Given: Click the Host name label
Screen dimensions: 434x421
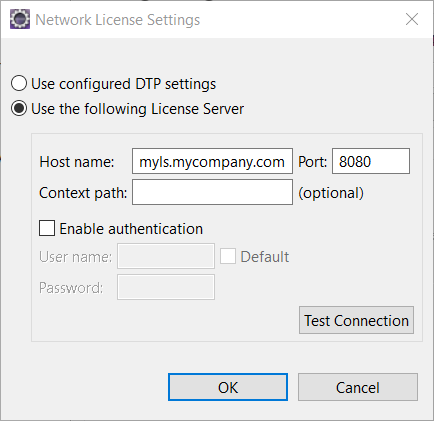Looking at the screenshot, I should pos(77,162).
